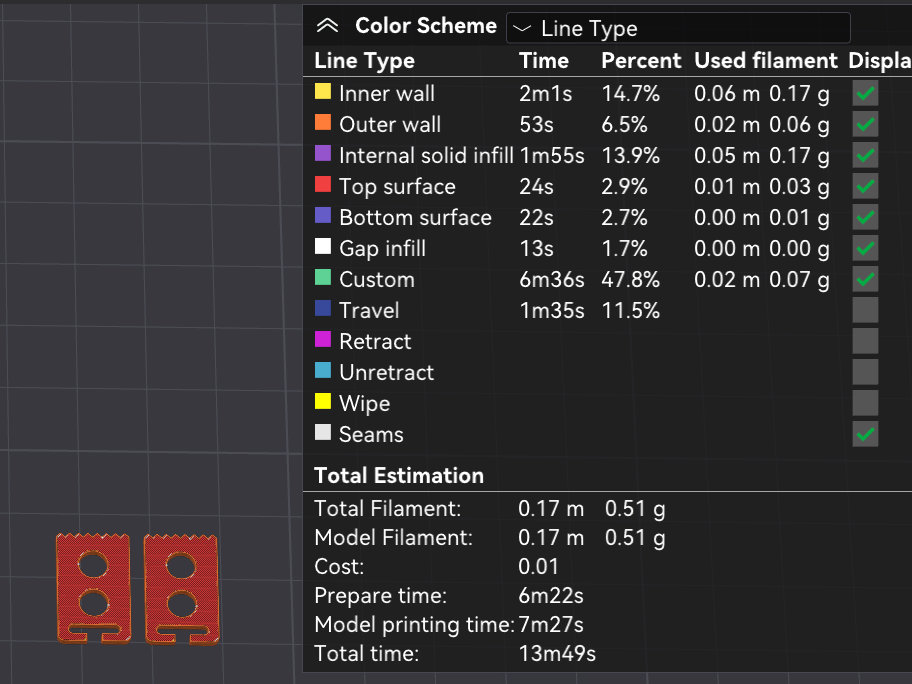This screenshot has width=912, height=684.
Task: Click the blue-violet Bottom surface swatch
Action: click(323, 215)
